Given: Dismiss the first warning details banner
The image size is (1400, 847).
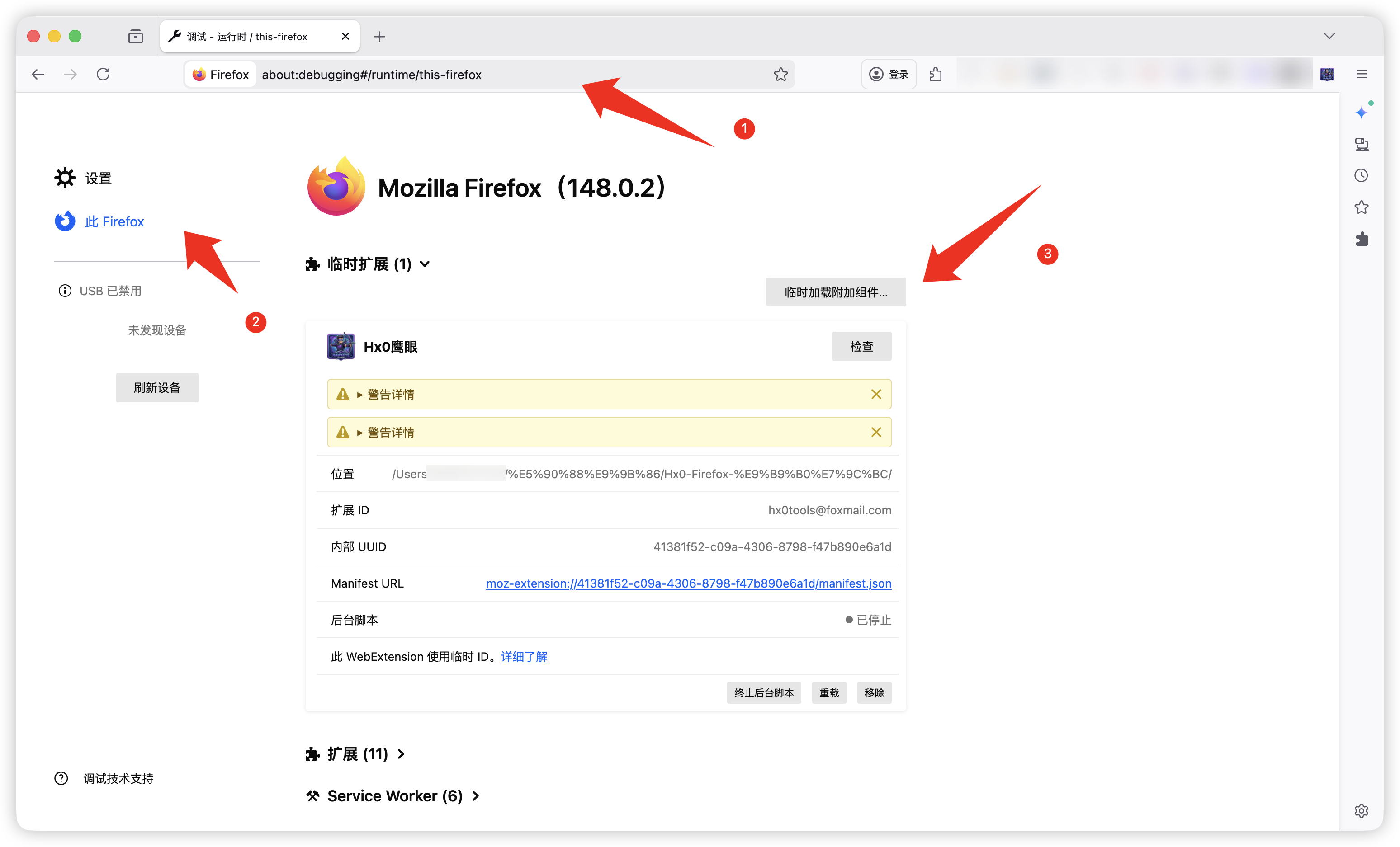Looking at the screenshot, I should [x=876, y=394].
